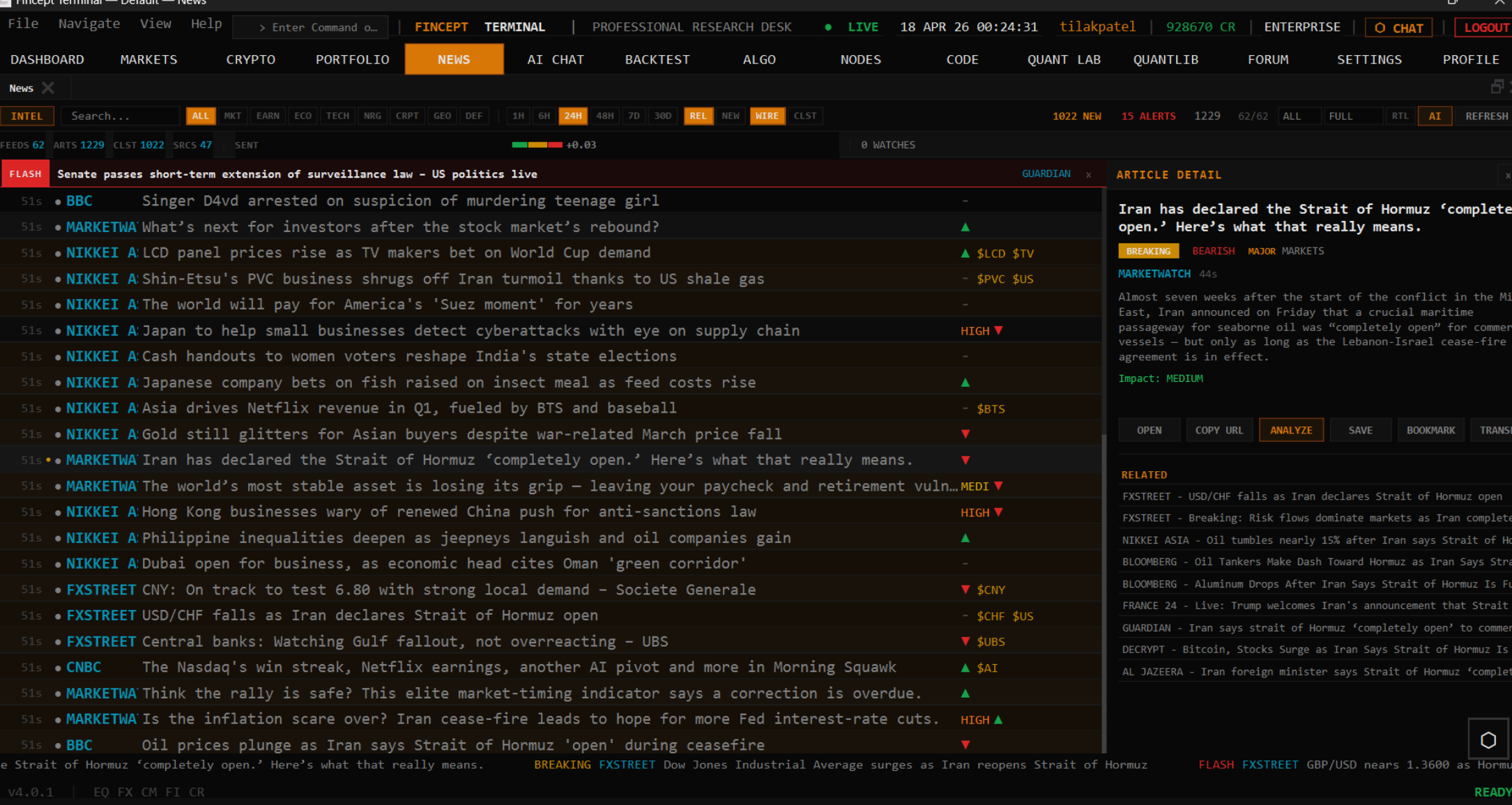Open the FULL view mode dropdown
Screen dimensions: 1512x805
(x=1352, y=116)
